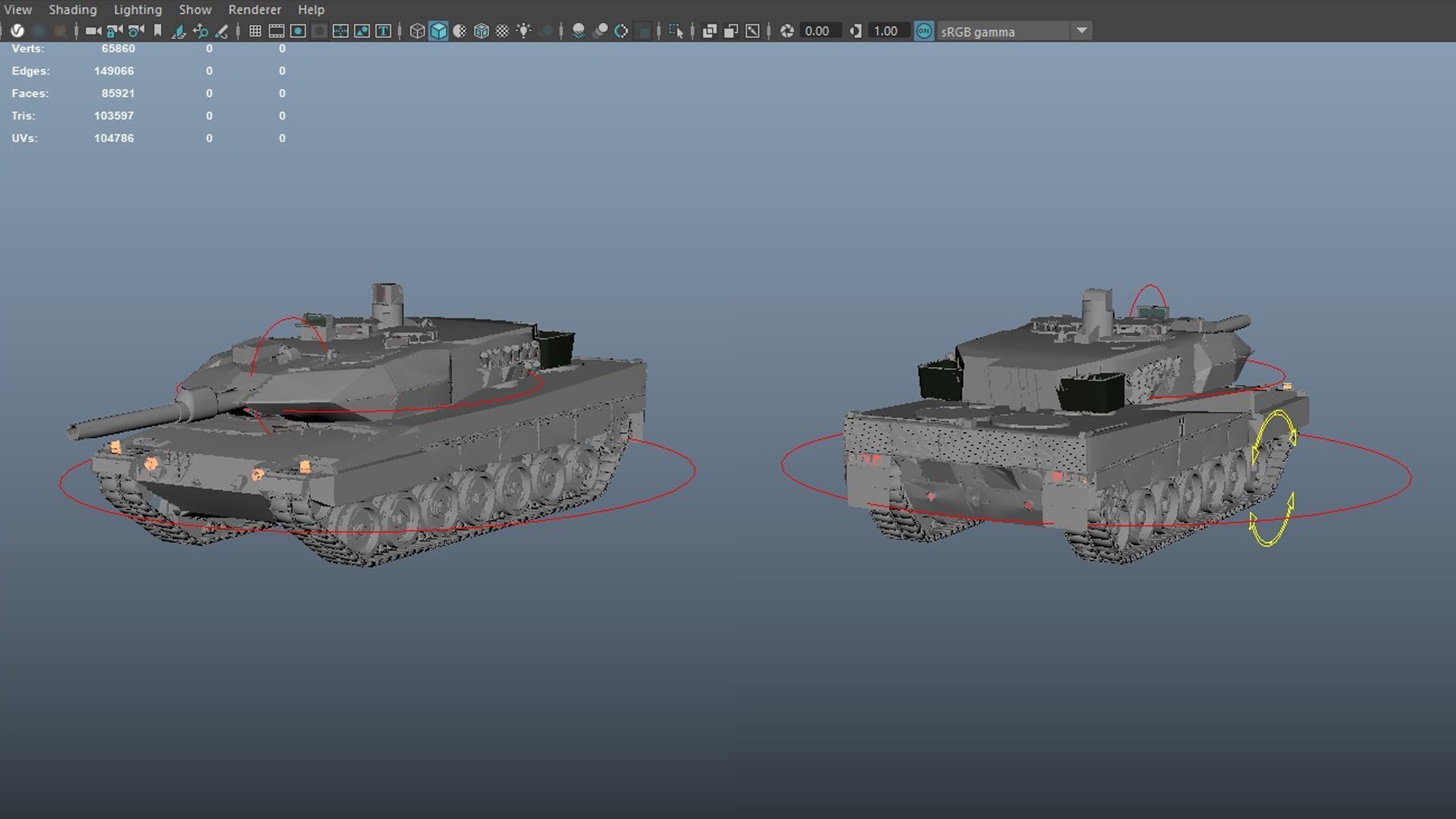
Task: Toggle the color management ON button
Action: coord(924,31)
